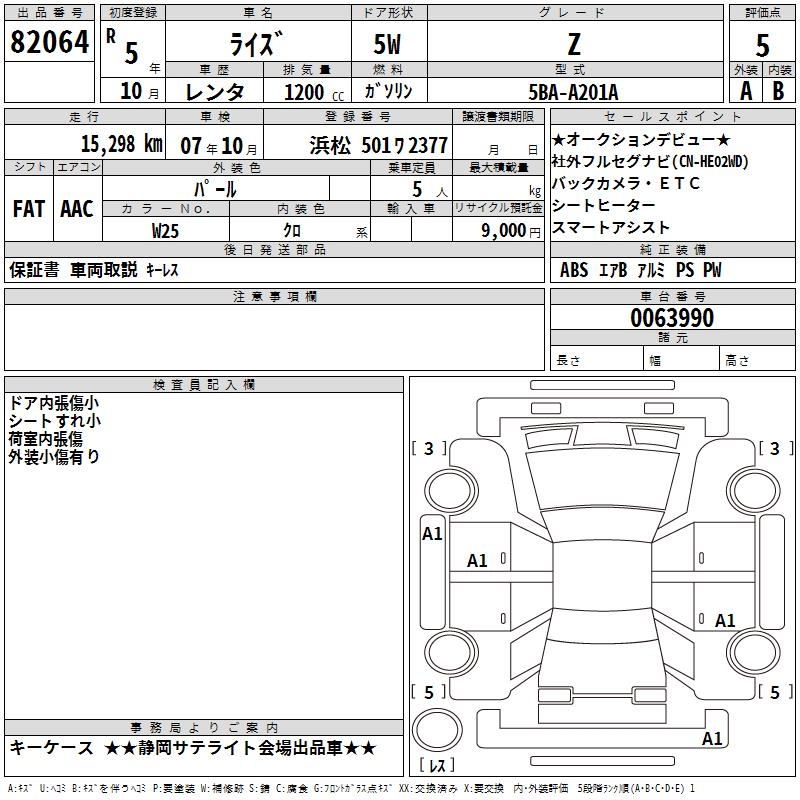Screen dimensions: 800x800
Task: Select the model code 5BA-A201A
Action: 573,92
